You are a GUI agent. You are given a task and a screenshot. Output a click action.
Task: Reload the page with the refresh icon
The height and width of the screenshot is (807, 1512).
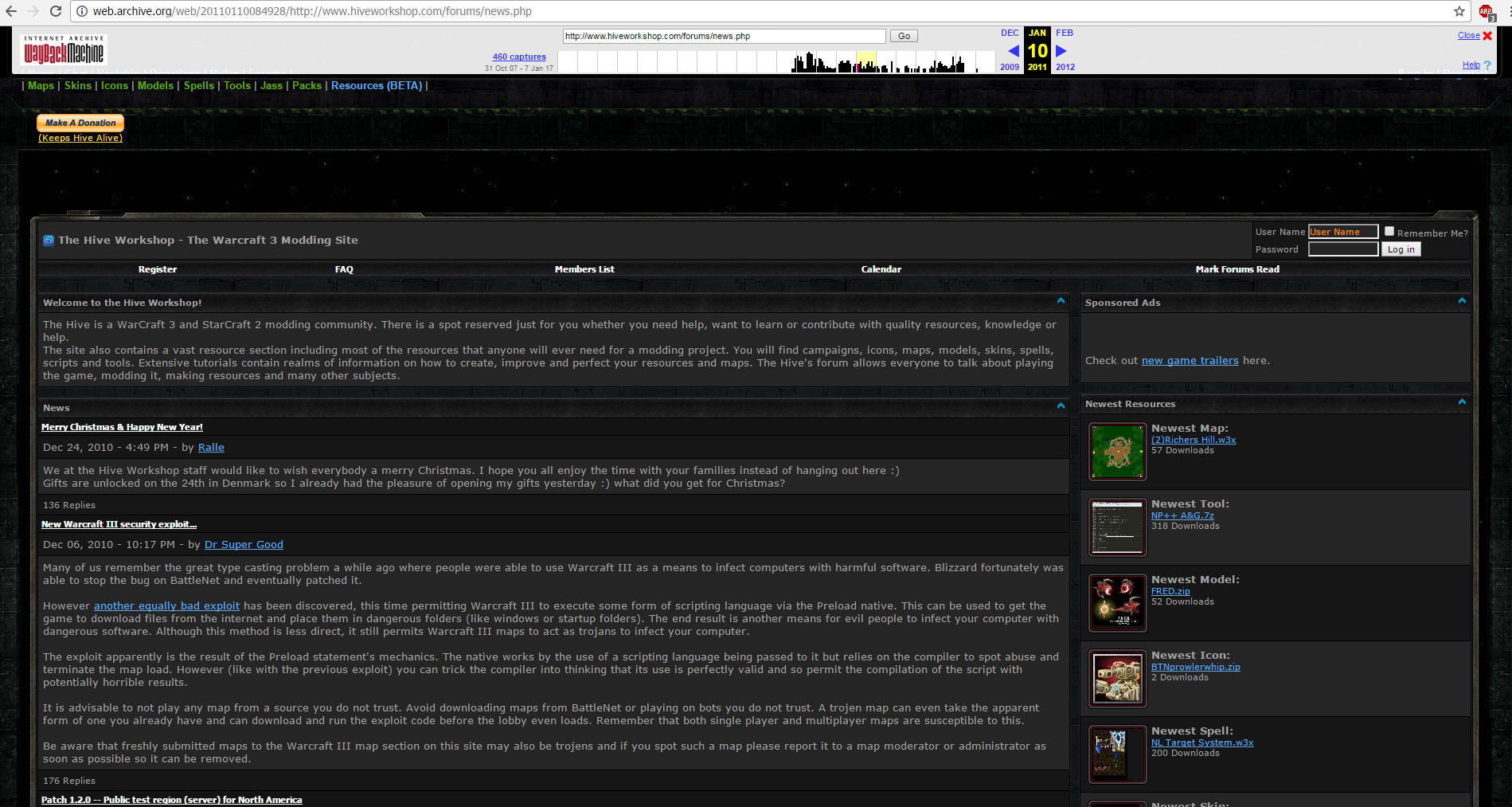(x=56, y=11)
